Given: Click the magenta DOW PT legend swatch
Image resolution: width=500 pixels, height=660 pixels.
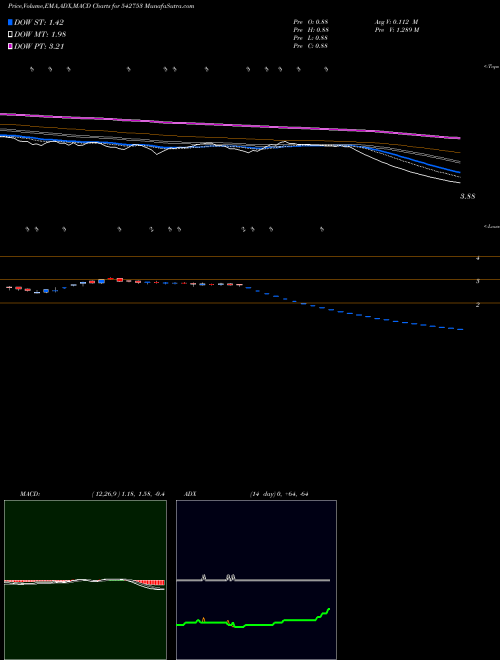Looking at the screenshot, I should click(x=11, y=47).
